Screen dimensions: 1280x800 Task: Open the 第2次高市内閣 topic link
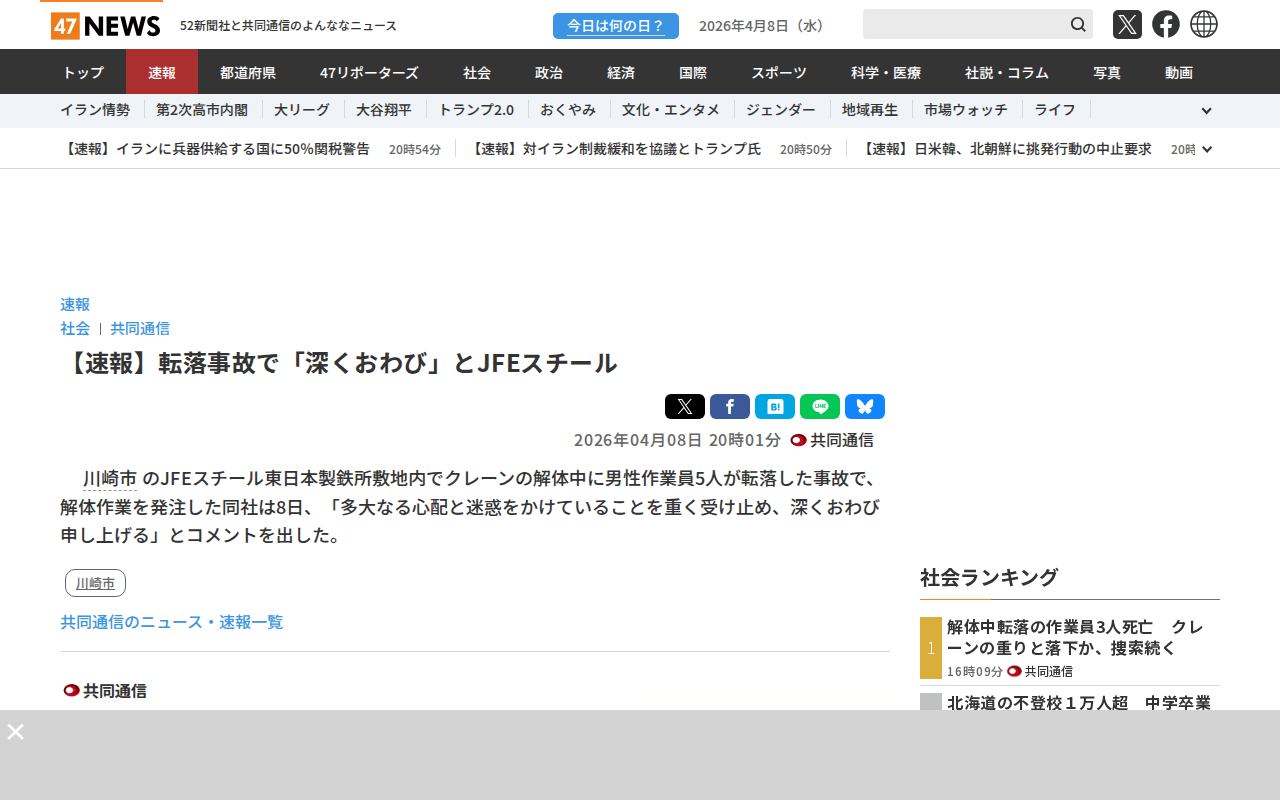pyautogui.click(x=202, y=110)
